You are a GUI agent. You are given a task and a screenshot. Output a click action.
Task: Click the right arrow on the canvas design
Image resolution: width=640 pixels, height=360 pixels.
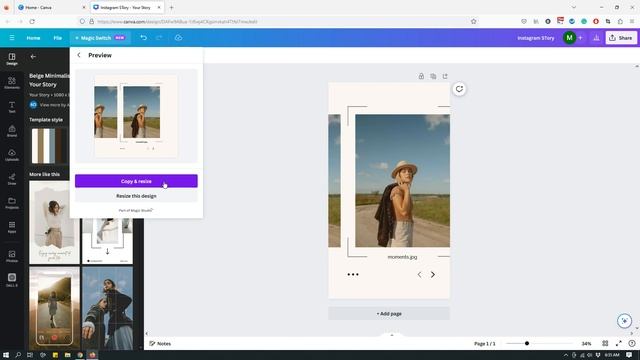433,275
